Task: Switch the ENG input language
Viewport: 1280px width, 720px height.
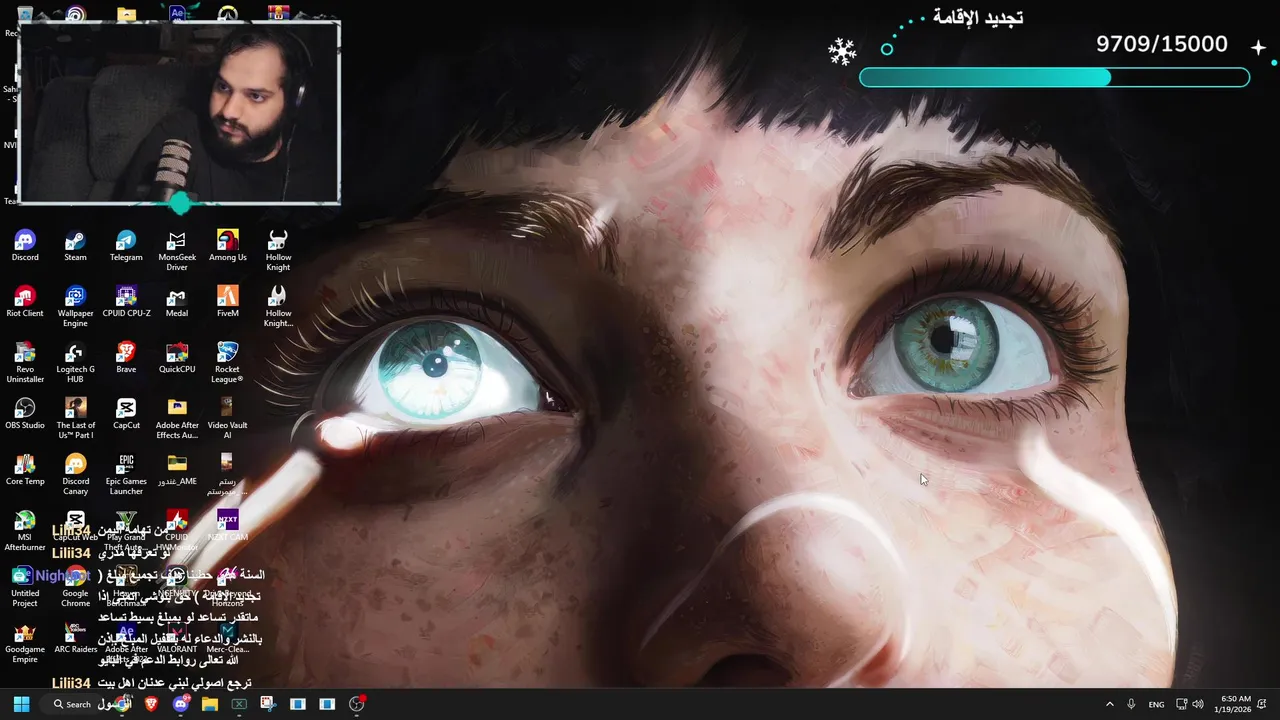Action: [x=1156, y=704]
